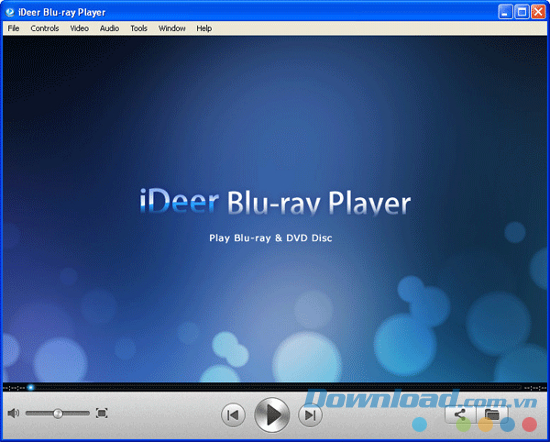Click the share button
The width and height of the screenshot is (550, 442).
tap(460, 415)
